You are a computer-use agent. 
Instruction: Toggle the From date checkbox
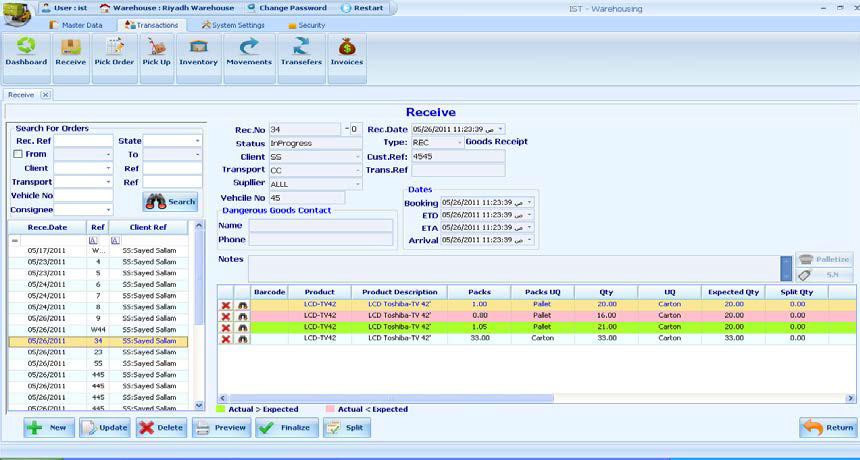click(x=17, y=155)
